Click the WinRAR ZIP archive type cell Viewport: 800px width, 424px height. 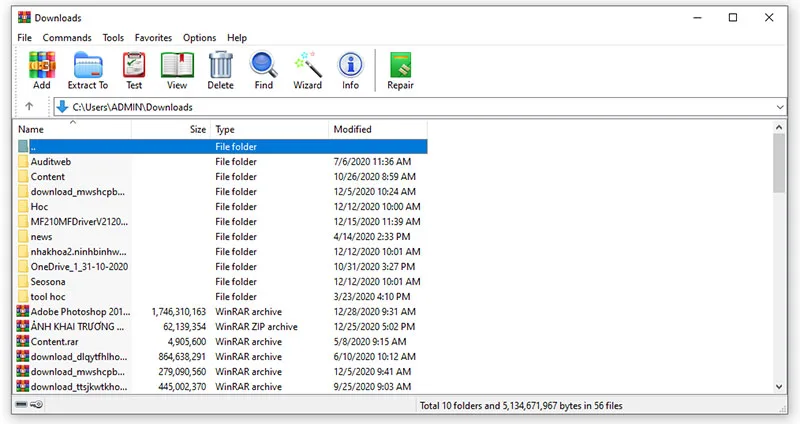256,327
